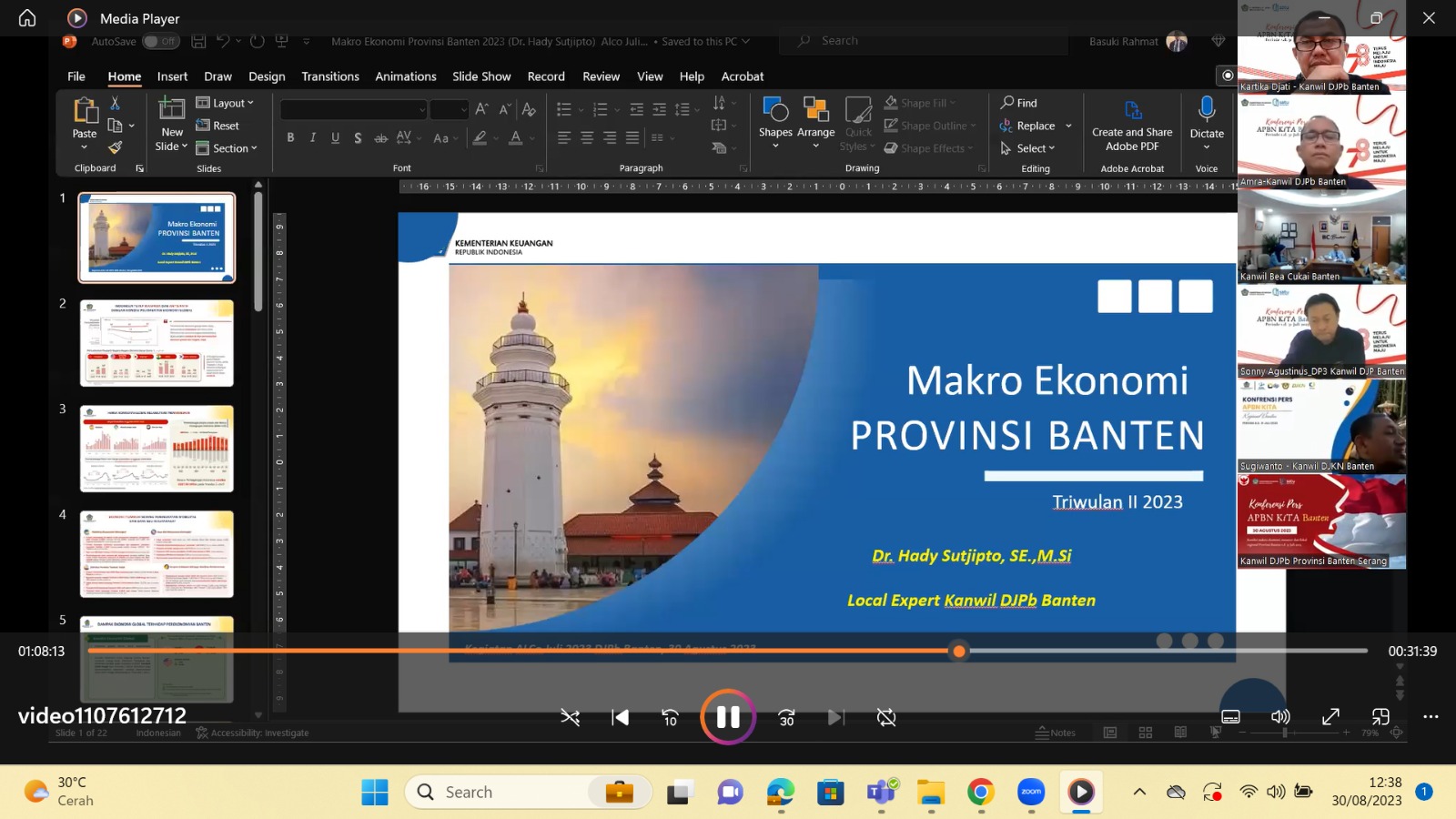Open the Transitions ribbon tab
The height and width of the screenshot is (819, 1456).
[330, 76]
